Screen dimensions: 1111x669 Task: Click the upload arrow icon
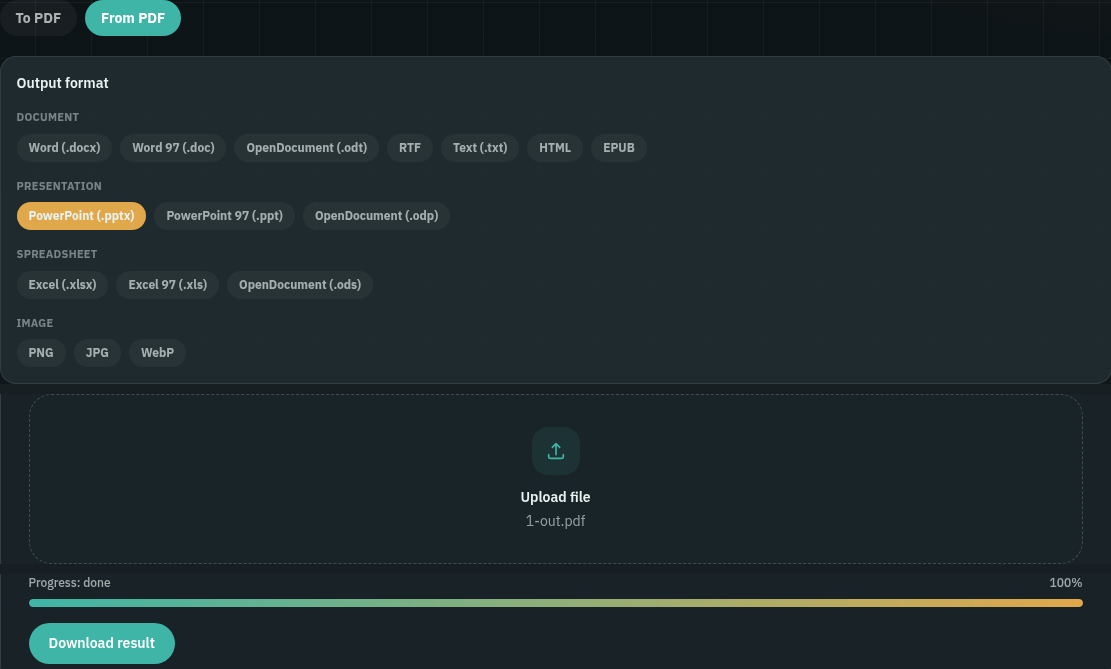click(x=556, y=451)
